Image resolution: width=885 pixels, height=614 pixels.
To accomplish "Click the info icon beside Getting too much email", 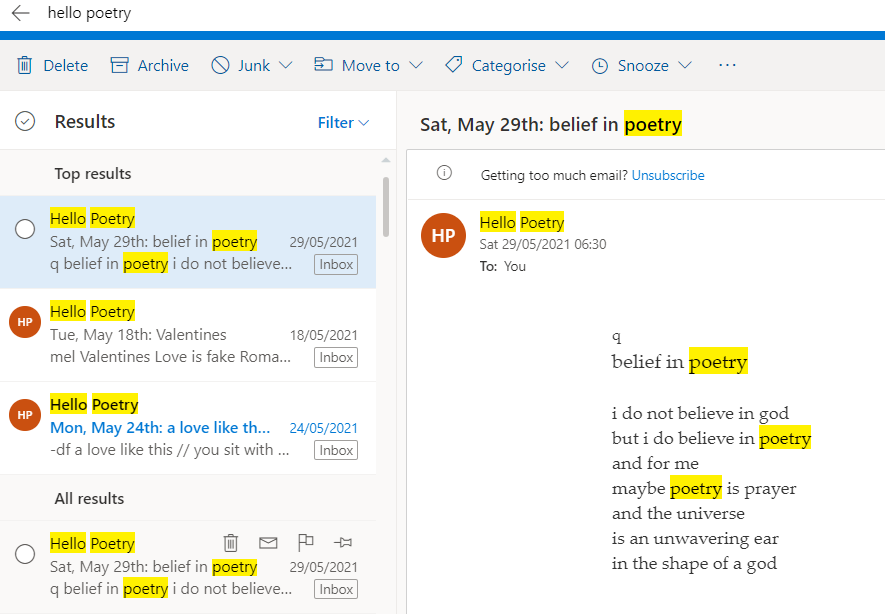I will 444,173.
